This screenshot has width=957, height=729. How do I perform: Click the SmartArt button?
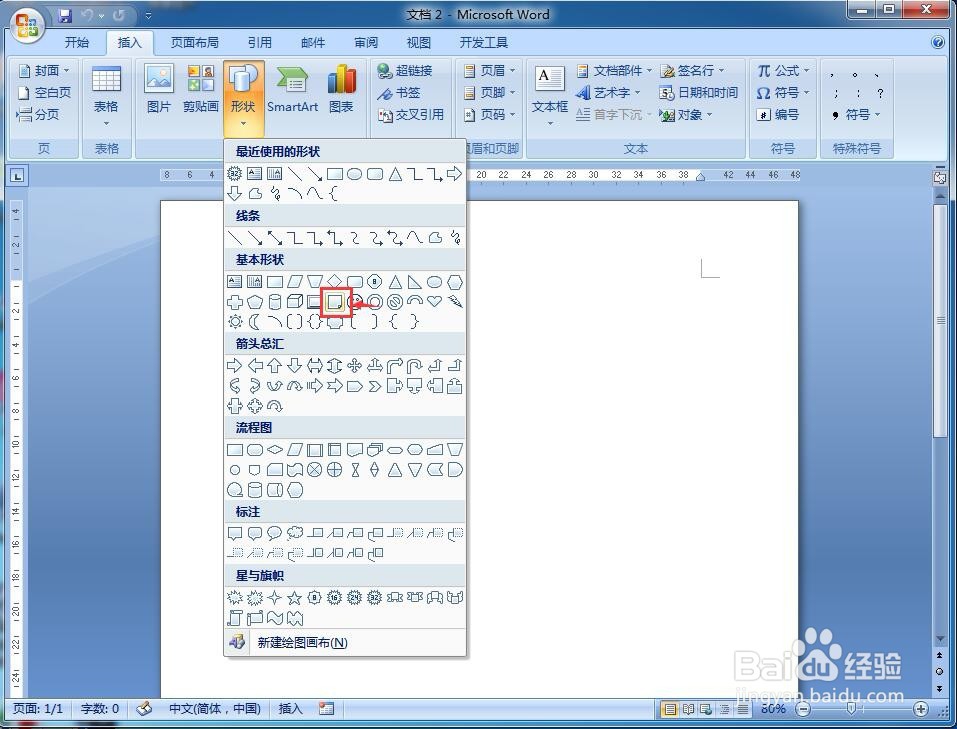coord(292,90)
